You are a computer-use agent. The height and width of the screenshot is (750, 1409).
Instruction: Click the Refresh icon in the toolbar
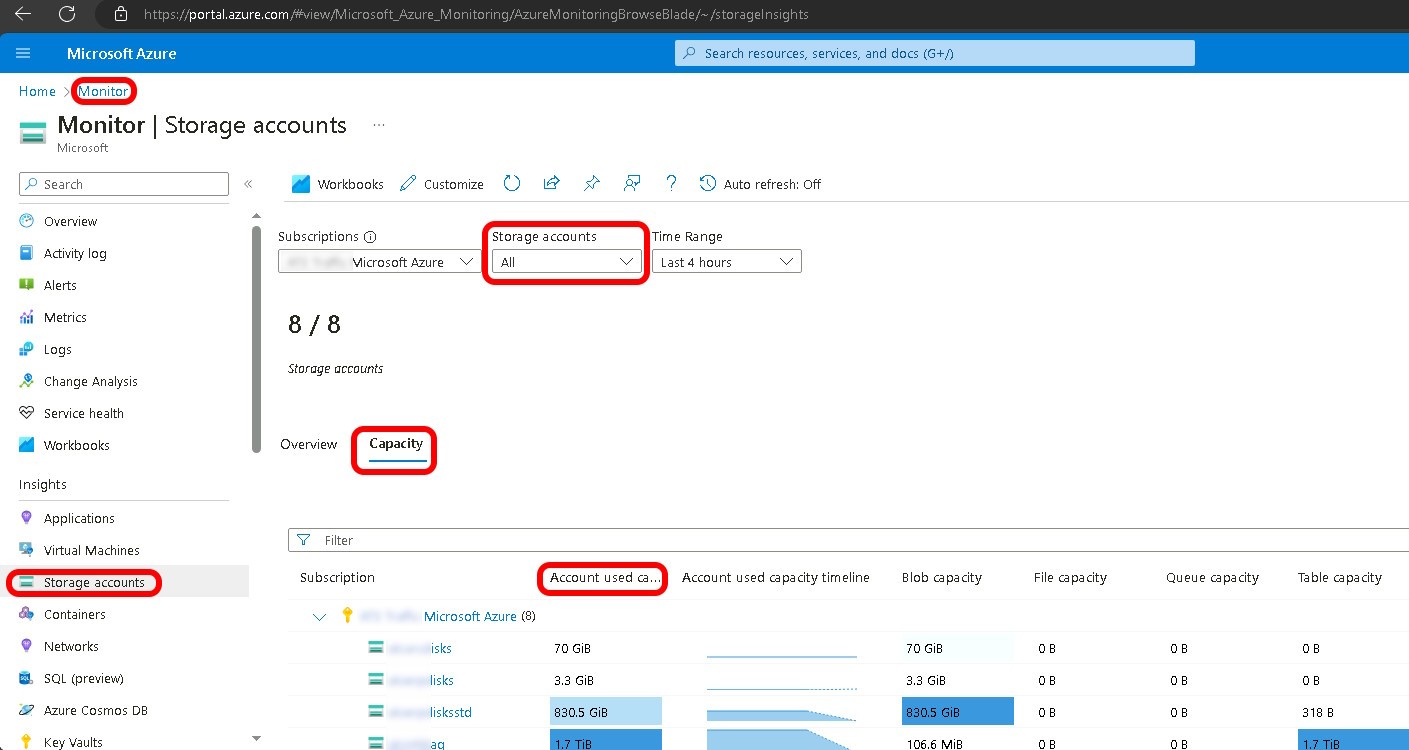pyautogui.click(x=512, y=184)
